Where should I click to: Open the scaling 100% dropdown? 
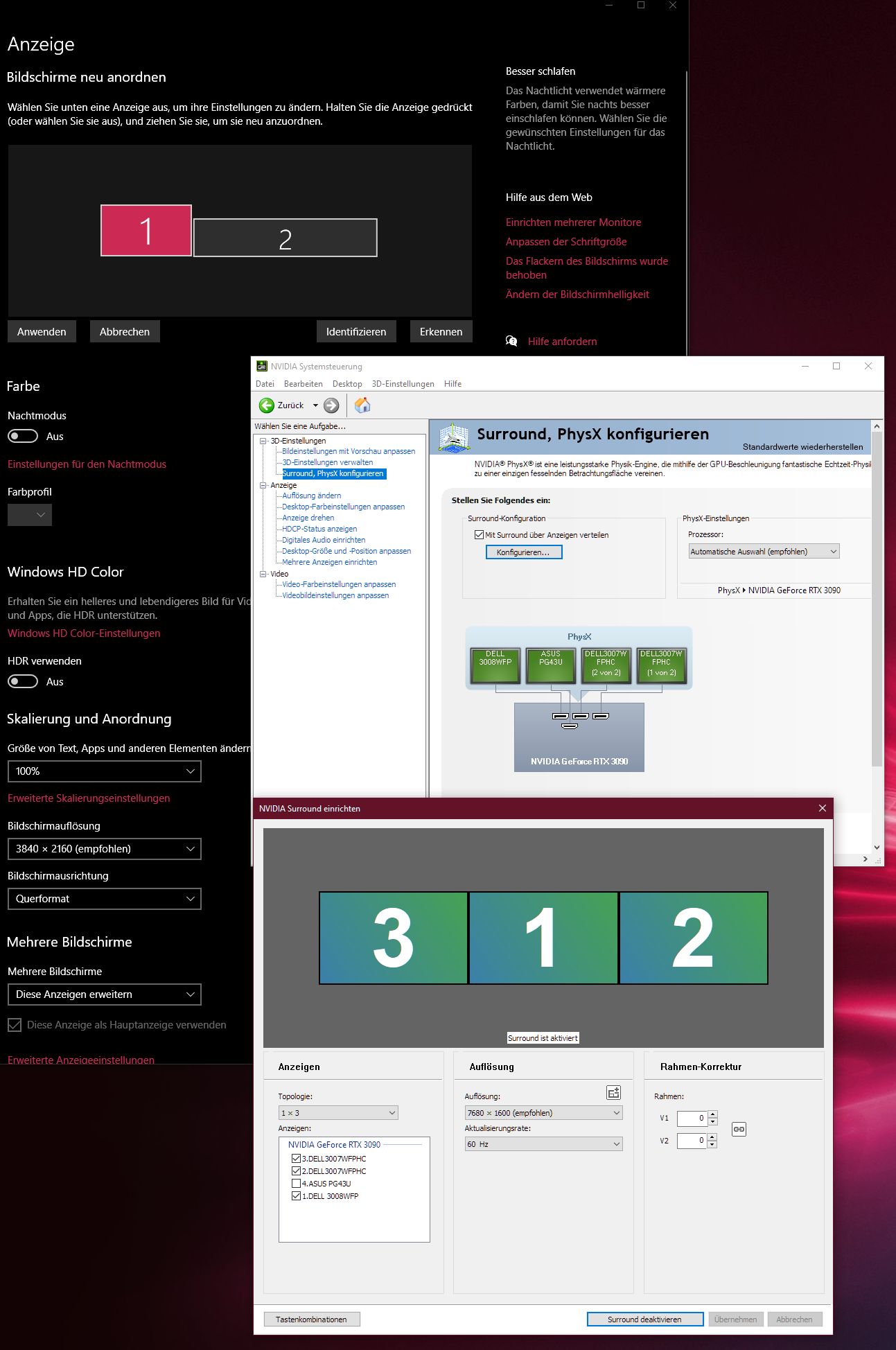point(105,771)
